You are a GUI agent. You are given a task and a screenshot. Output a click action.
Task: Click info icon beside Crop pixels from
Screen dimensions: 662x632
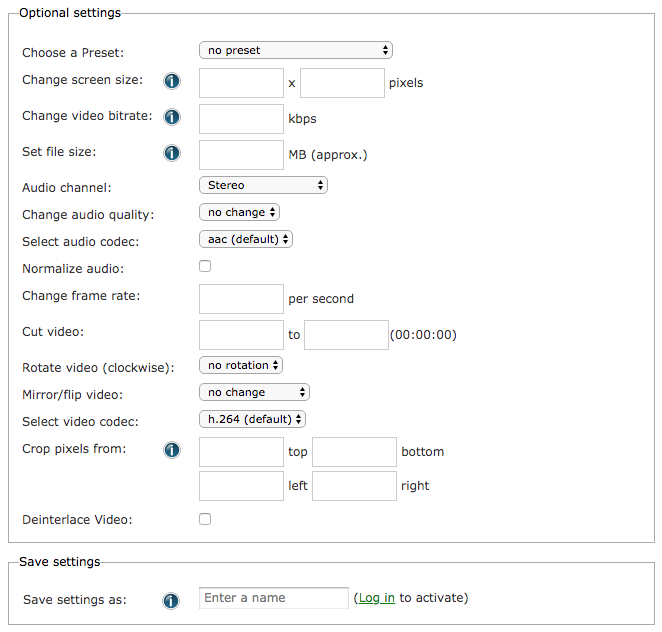click(x=171, y=450)
